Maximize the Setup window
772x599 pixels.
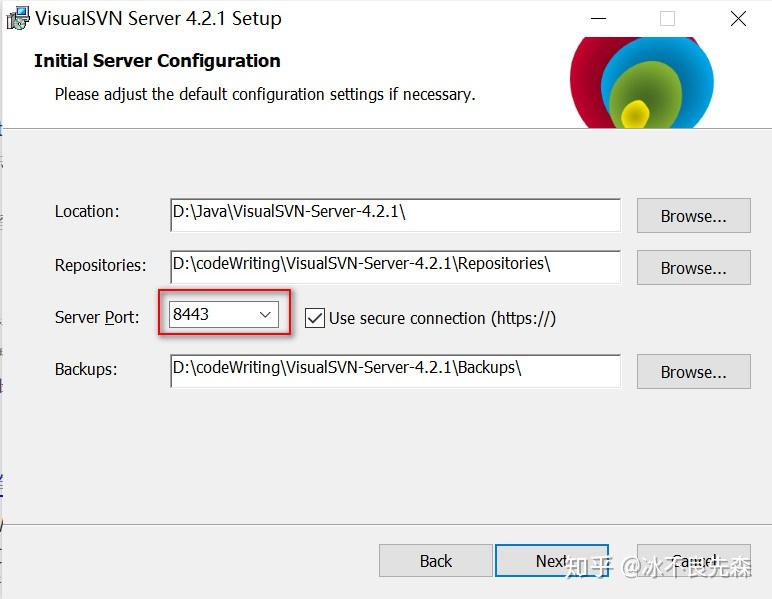[x=667, y=19]
